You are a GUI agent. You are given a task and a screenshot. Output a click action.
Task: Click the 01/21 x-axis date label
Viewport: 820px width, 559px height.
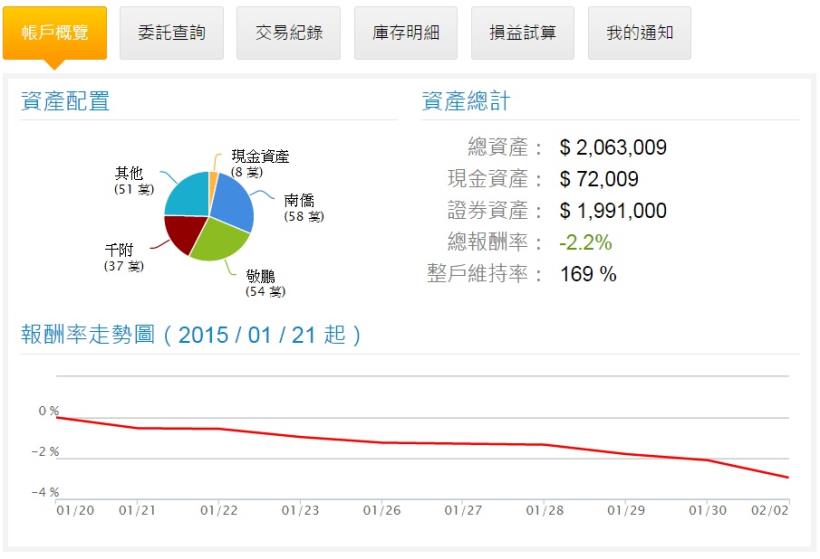[x=137, y=510]
